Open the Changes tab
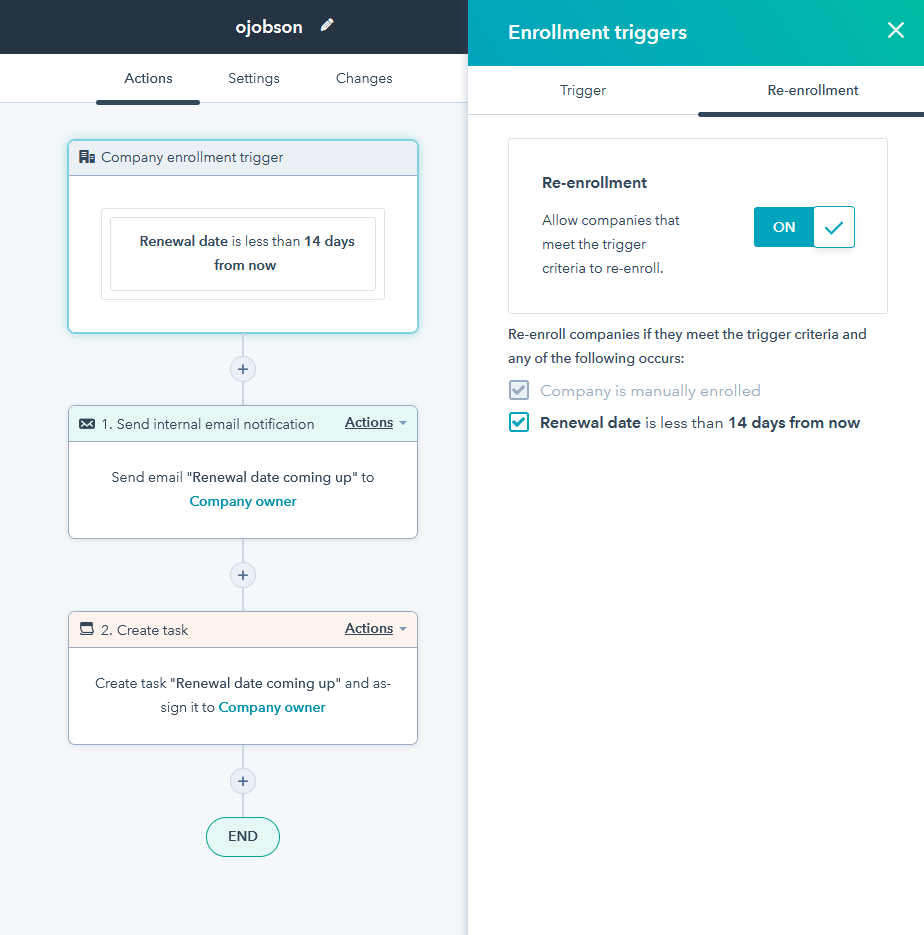This screenshot has height=935, width=924. (x=363, y=78)
